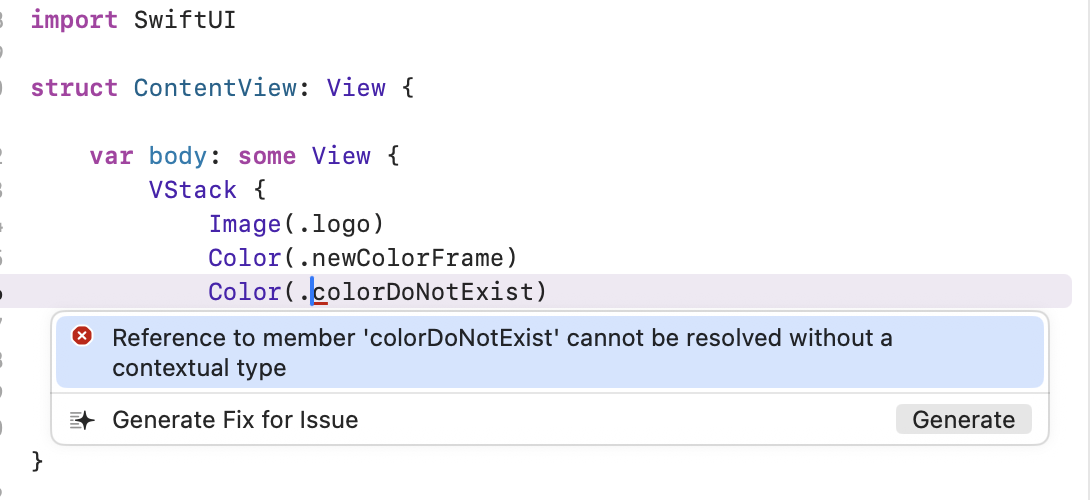
Task: Click the VStack keyword
Action: [193, 189]
